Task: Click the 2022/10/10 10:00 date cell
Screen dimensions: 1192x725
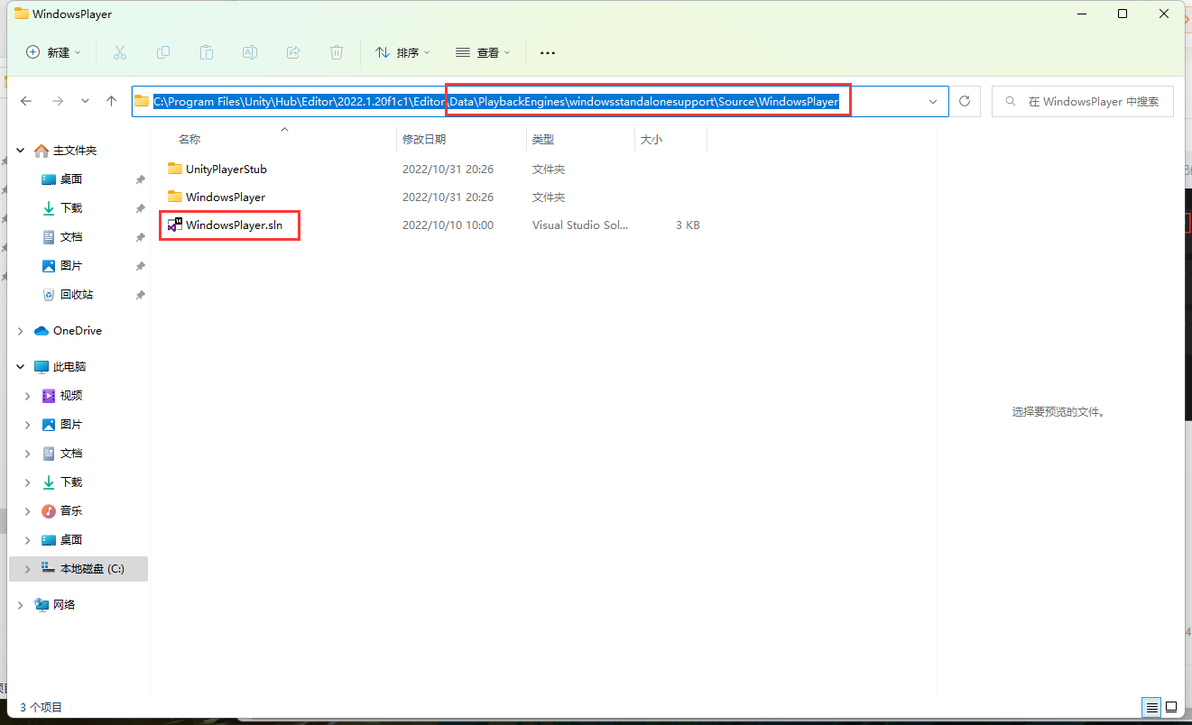Action: point(448,225)
